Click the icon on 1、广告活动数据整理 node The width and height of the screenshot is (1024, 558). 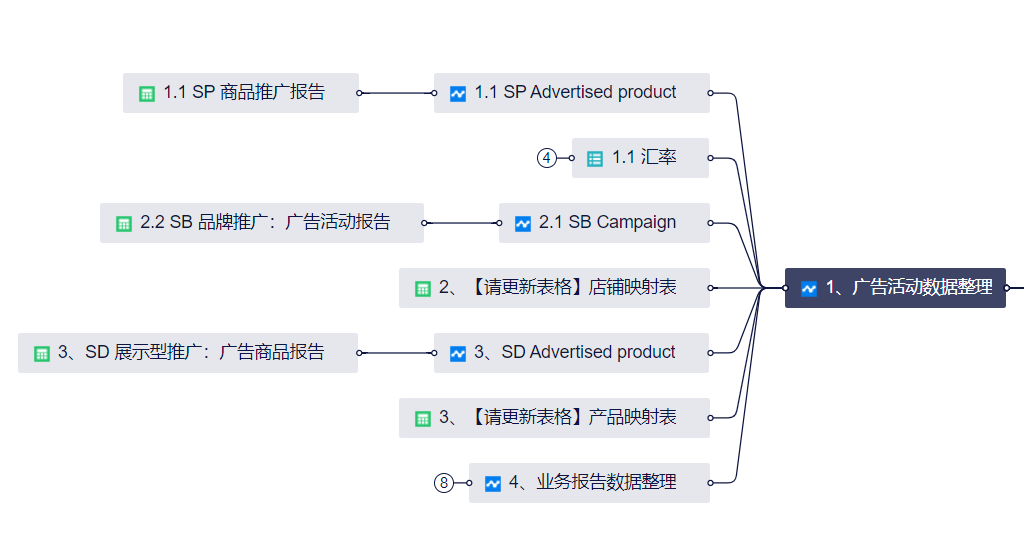[x=809, y=288]
